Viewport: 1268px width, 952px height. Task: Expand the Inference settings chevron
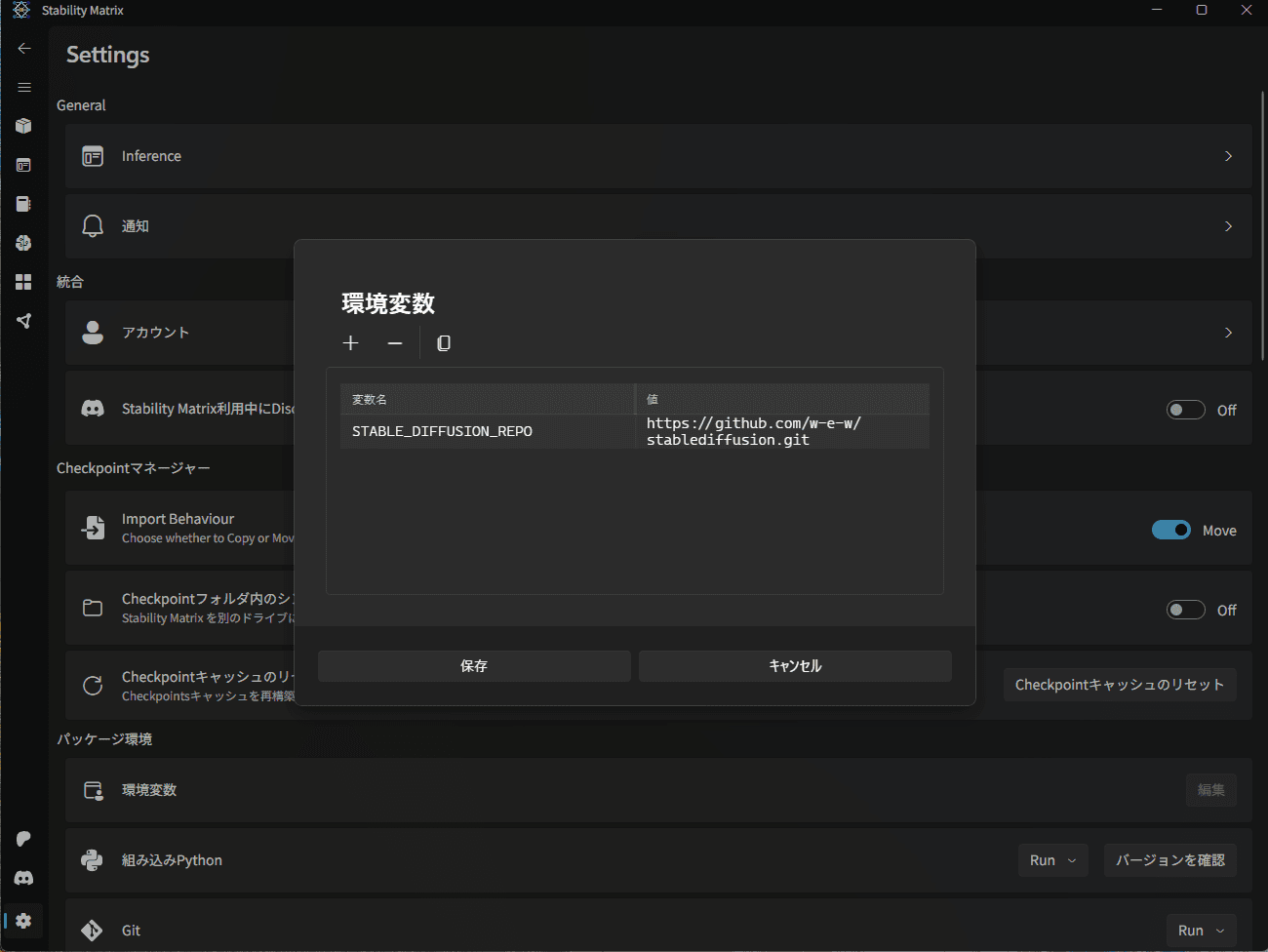[1228, 156]
